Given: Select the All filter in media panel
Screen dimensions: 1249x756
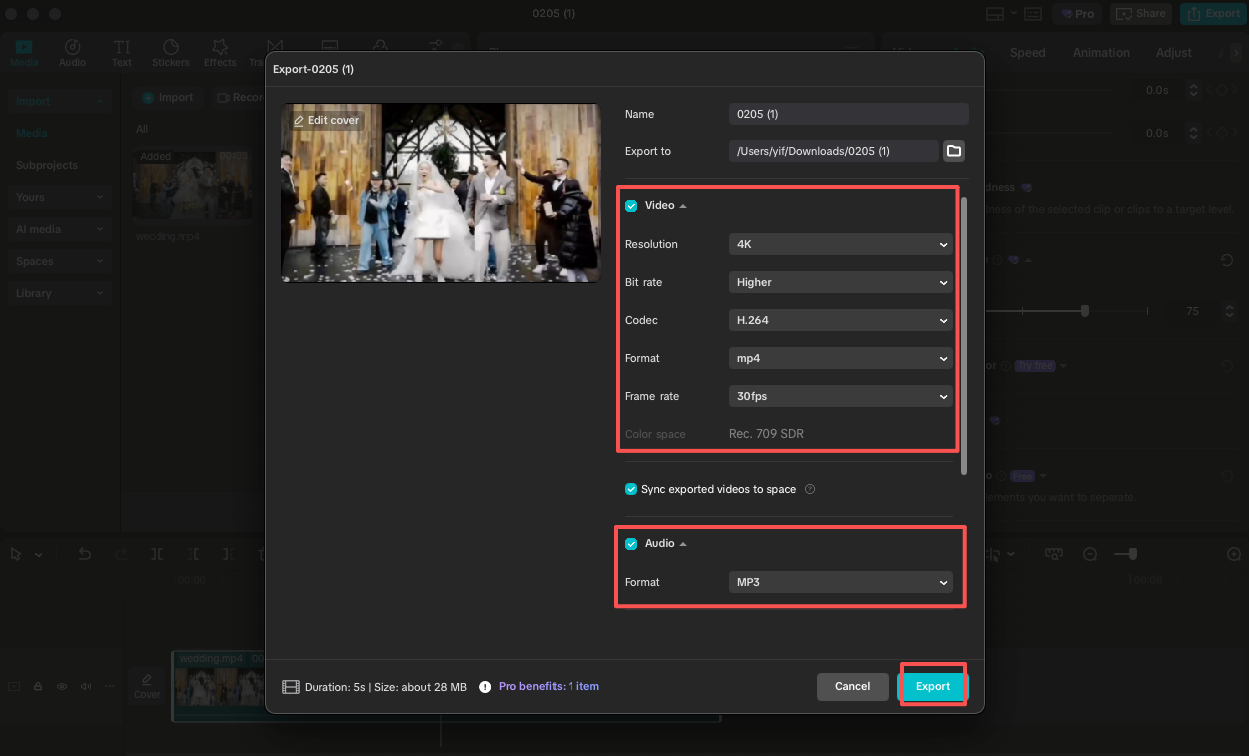Looking at the screenshot, I should [x=142, y=129].
